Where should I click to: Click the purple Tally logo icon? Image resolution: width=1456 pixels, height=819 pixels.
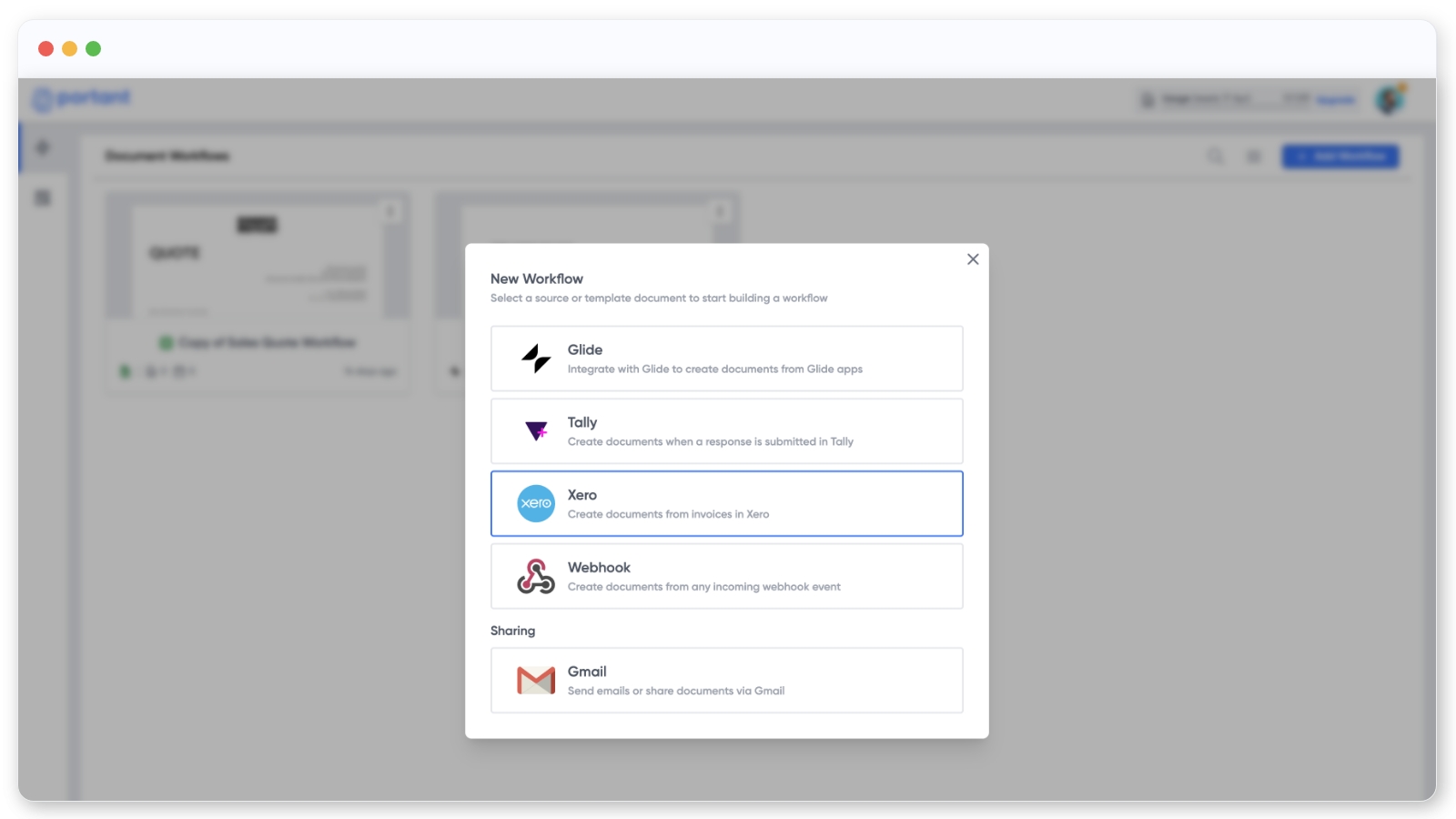click(x=536, y=430)
